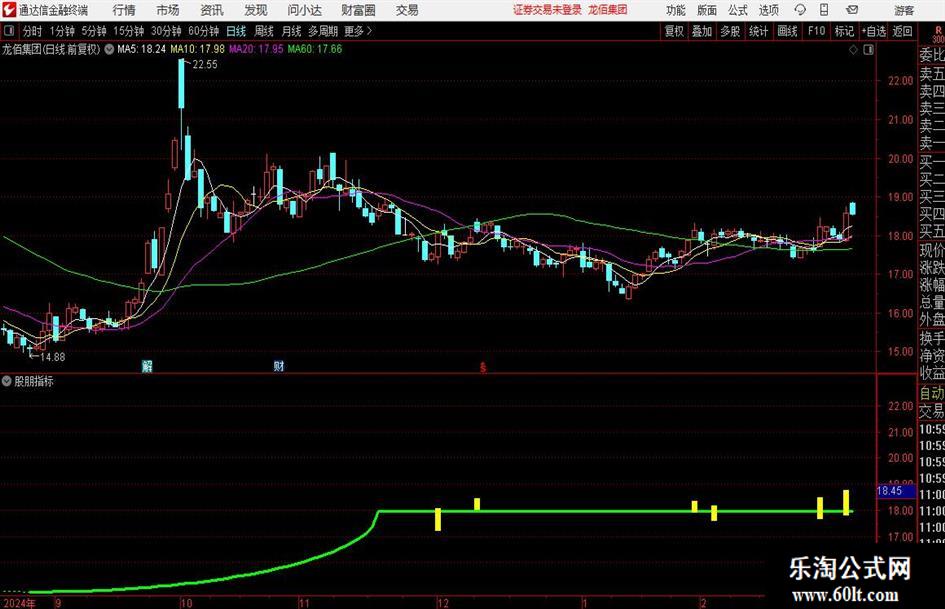945x609 pixels.
Task: Click the 复权 toolbar button
Action: [x=674, y=31]
